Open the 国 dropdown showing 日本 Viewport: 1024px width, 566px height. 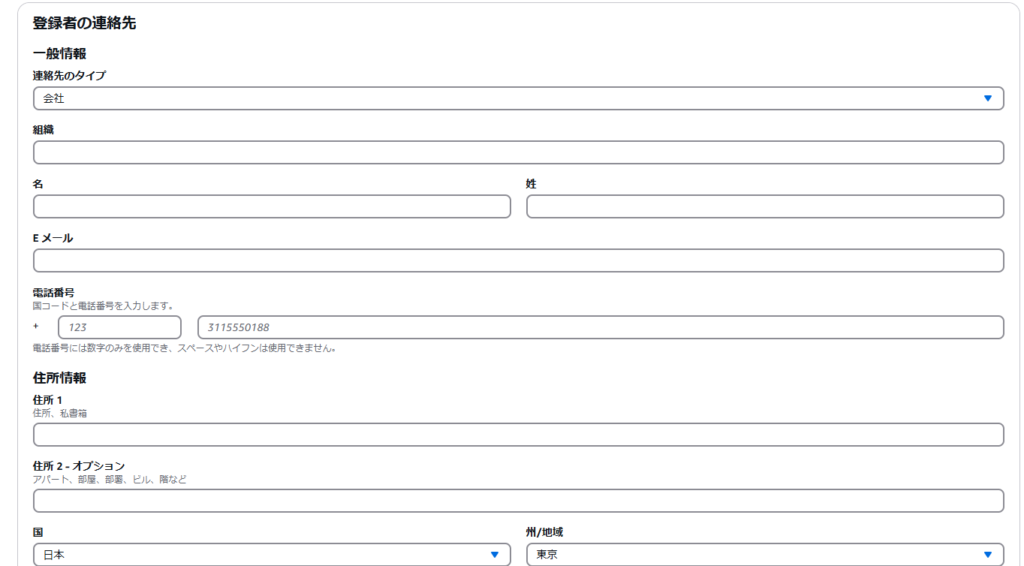tap(260, 554)
